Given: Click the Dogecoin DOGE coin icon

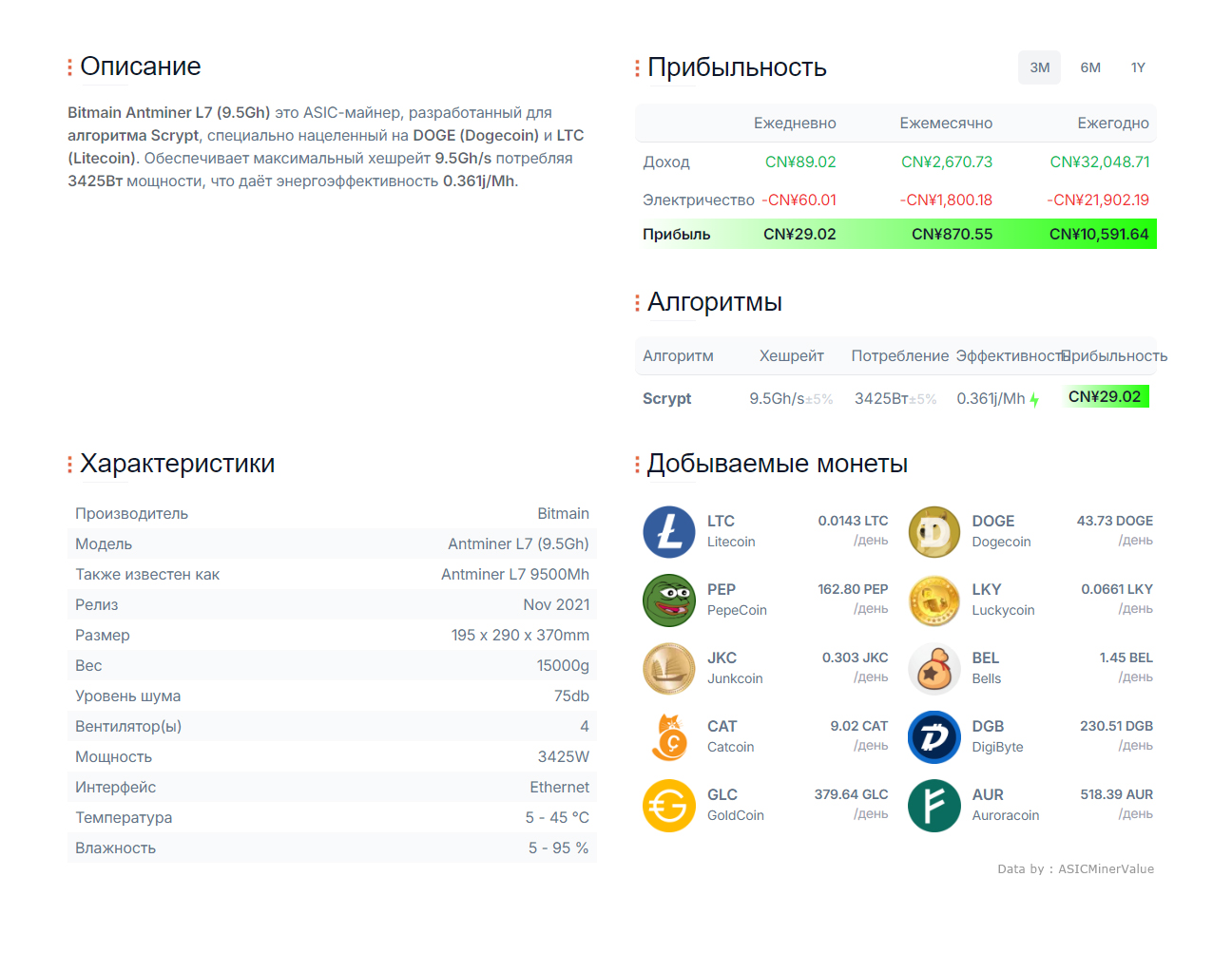Looking at the screenshot, I should (934, 532).
